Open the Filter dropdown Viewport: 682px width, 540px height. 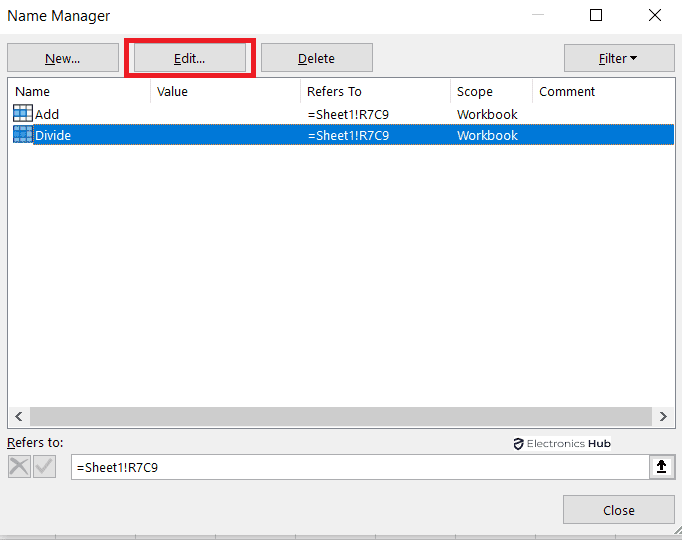pyautogui.click(x=618, y=58)
